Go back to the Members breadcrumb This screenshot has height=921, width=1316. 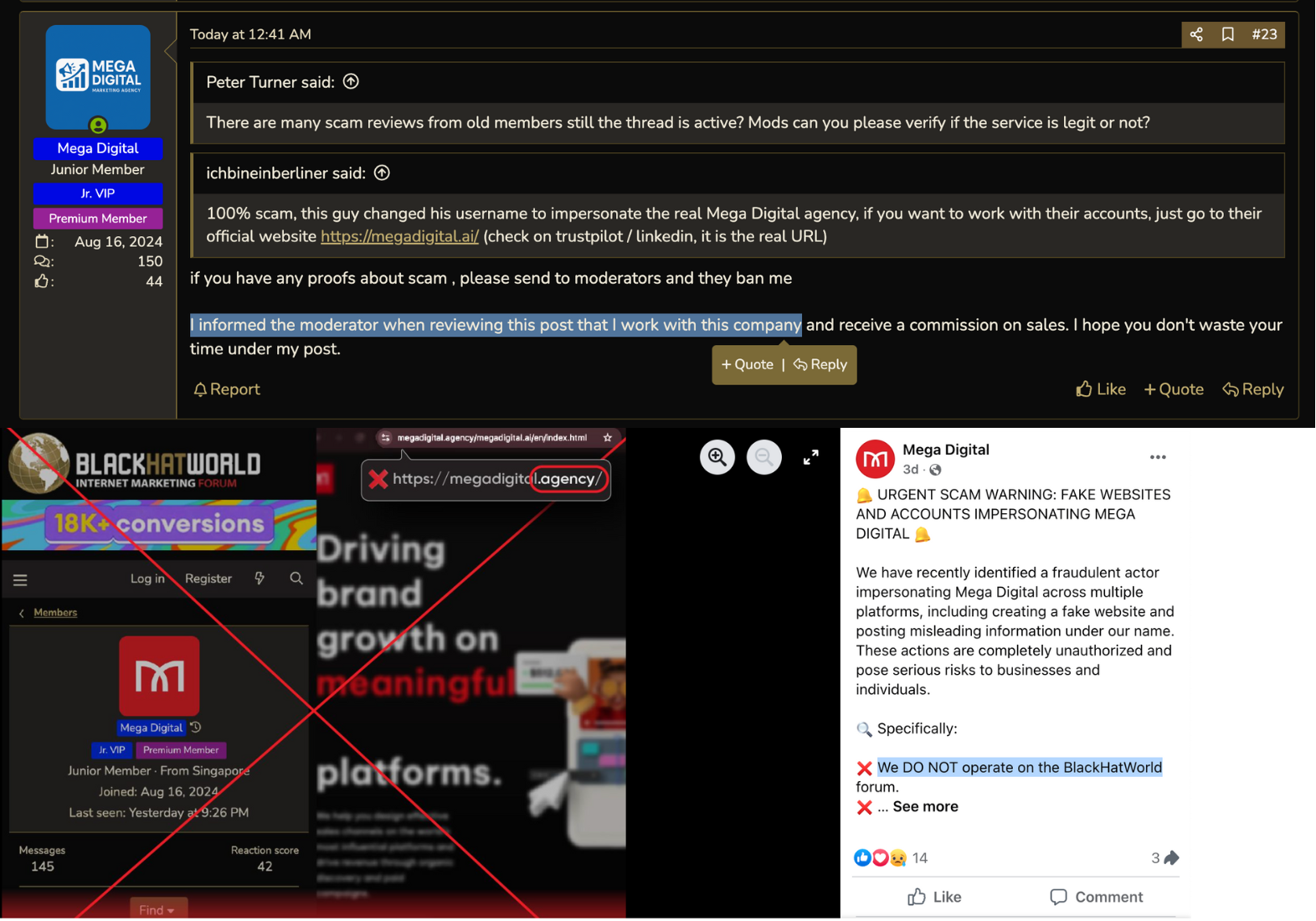click(x=55, y=613)
